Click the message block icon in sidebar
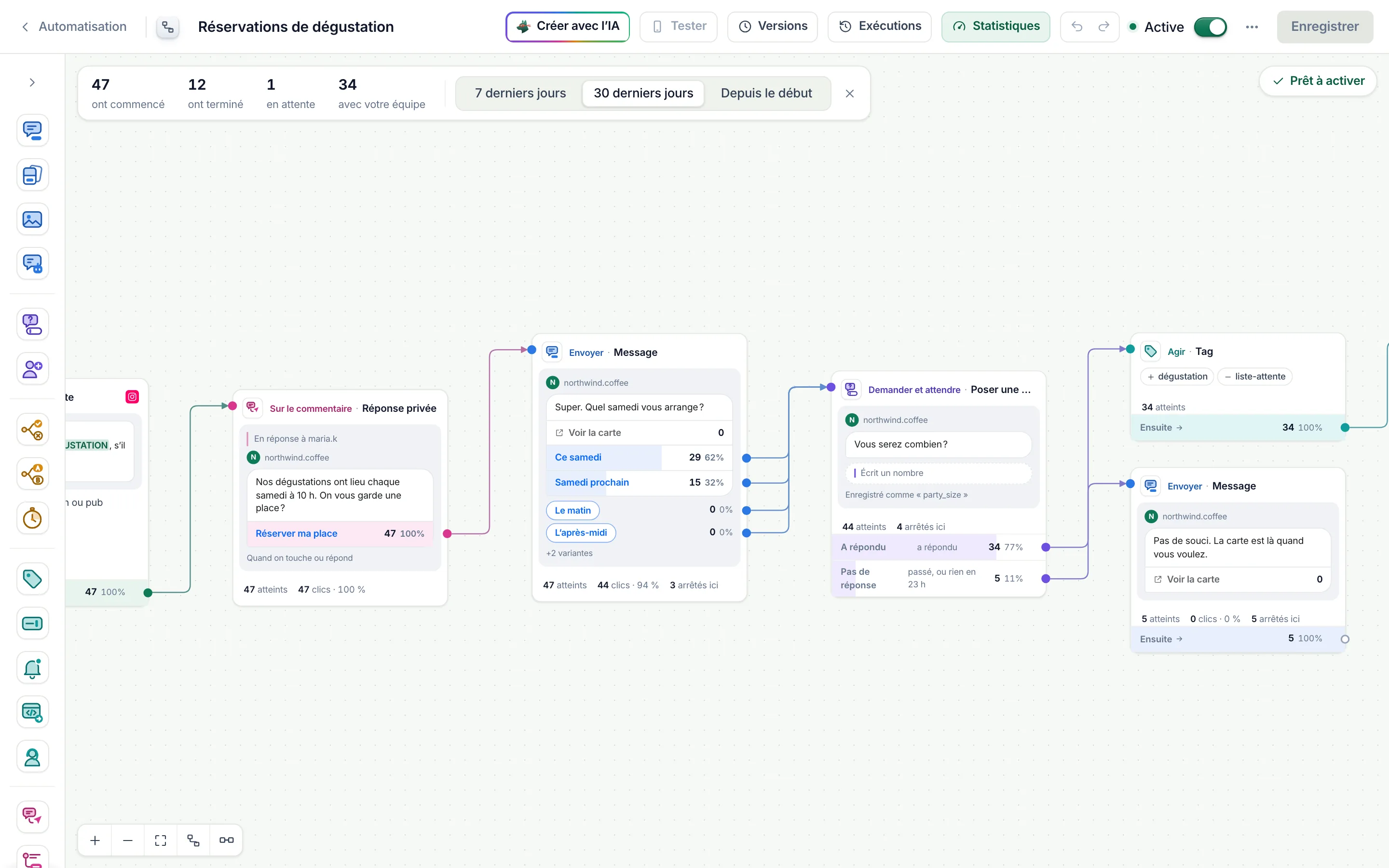1389x868 pixels. tap(32, 130)
